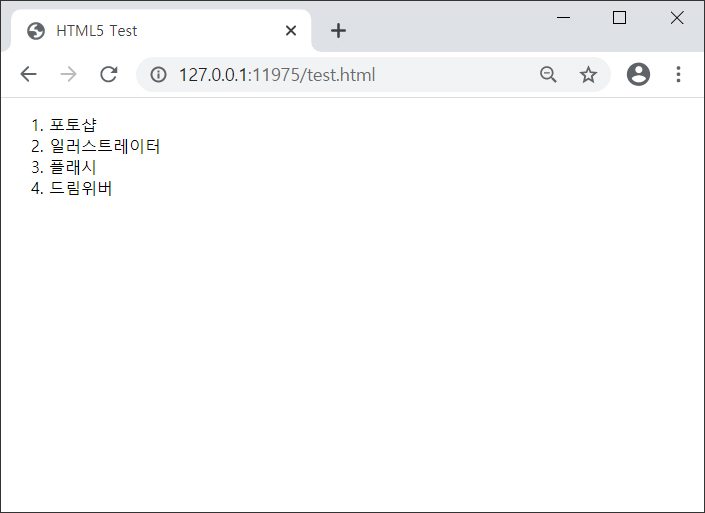The image size is (705, 513).
Task: Close the HTML5 Test tab
Action: pos(291,31)
